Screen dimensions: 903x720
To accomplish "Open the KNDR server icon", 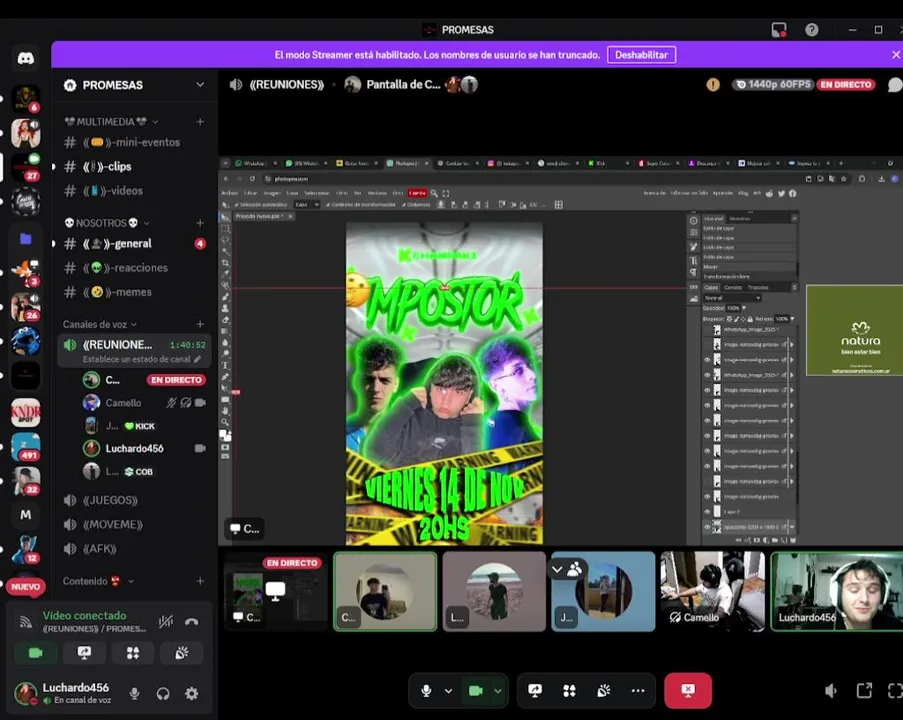I will pyautogui.click(x=25, y=412).
